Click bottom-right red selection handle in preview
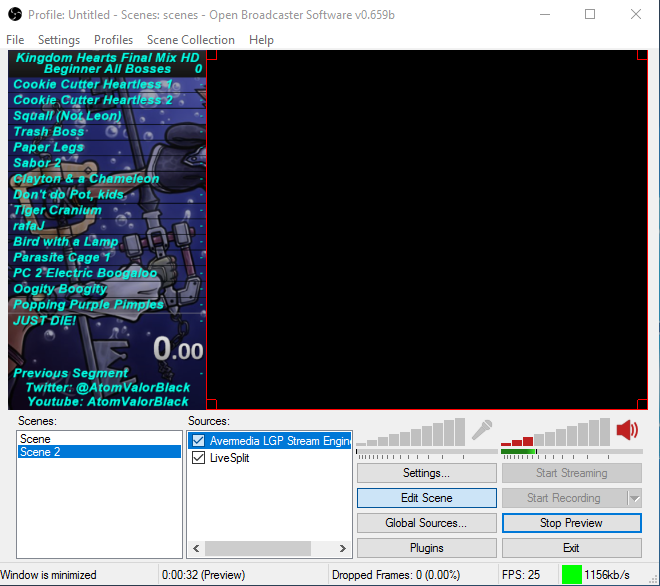The width and height of the screenshot is (660, 586). [642, 404]
